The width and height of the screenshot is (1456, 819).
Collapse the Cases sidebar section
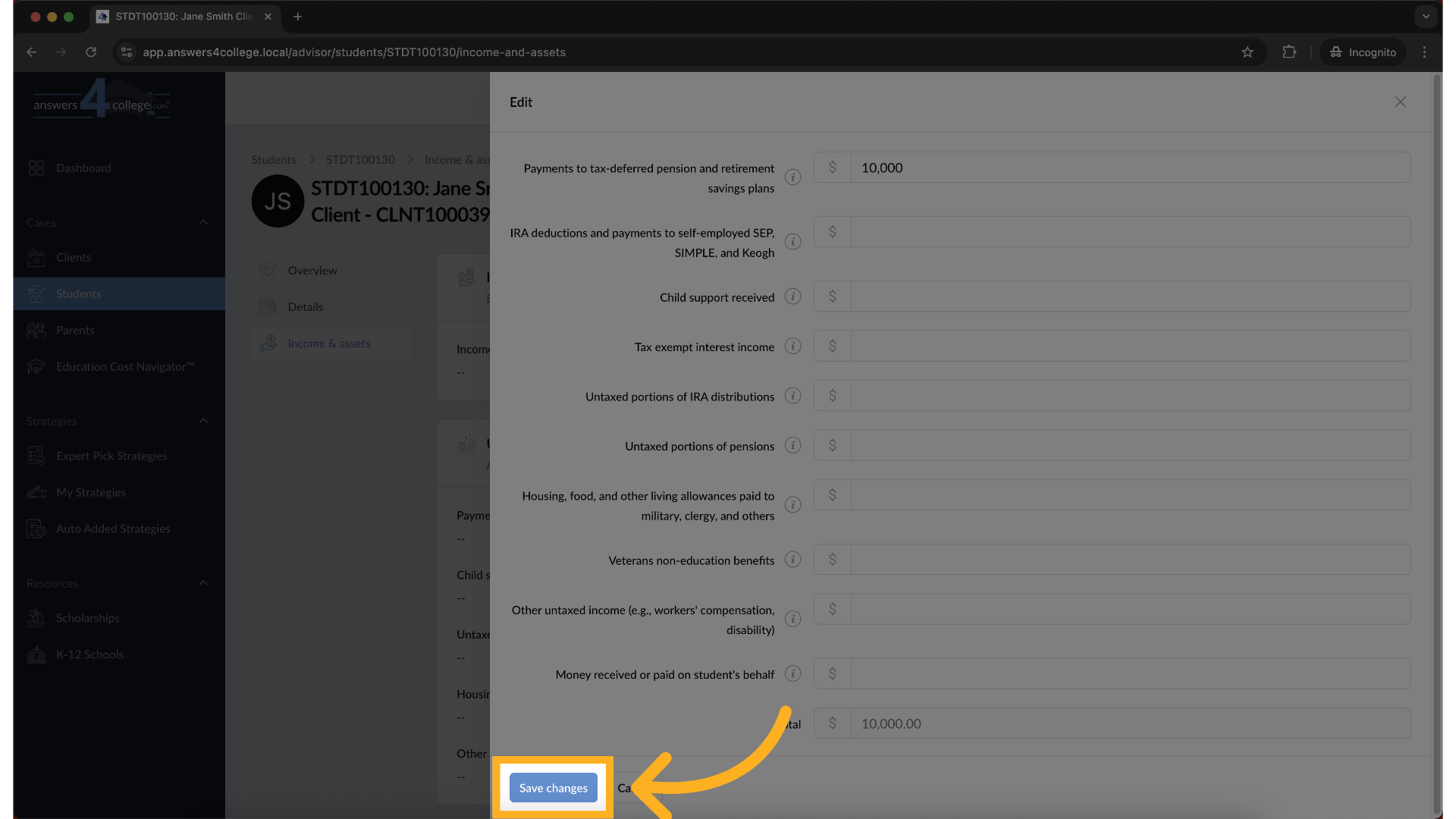point(203,222)
